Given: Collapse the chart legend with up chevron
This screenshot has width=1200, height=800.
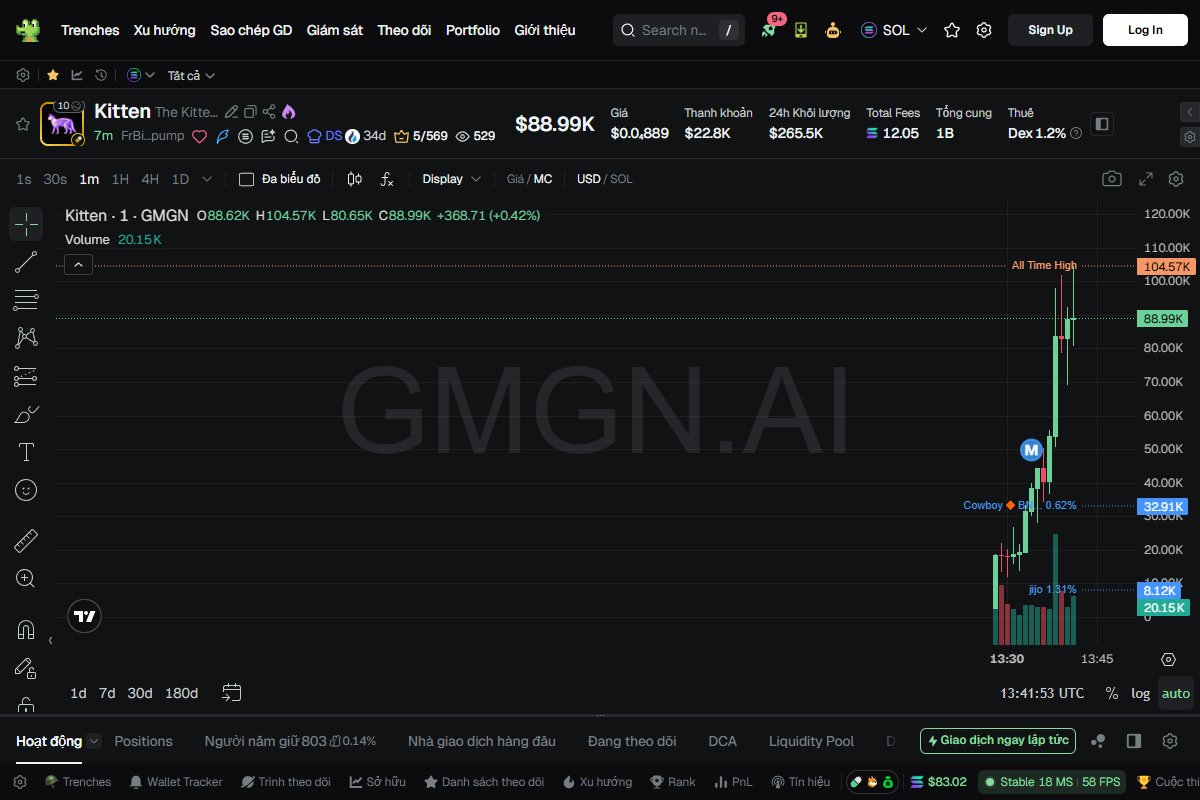Looking at the screenshot, I should click(79, 265).
